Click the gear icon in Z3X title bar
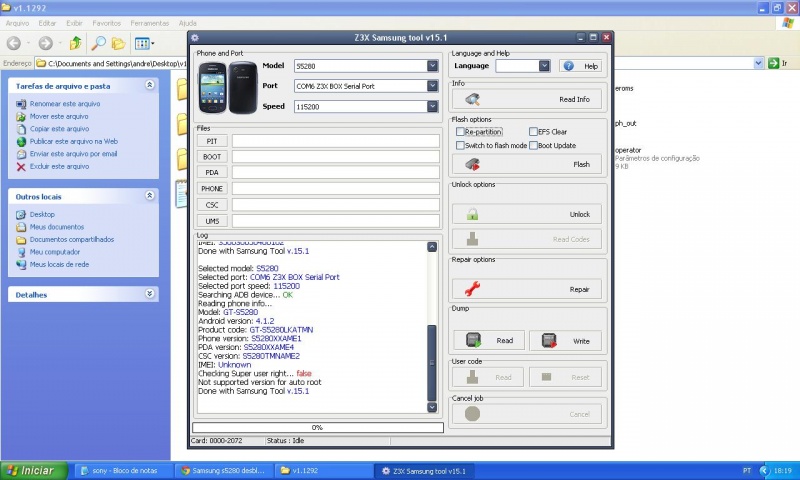800x480 pixels. pos(195,37)
